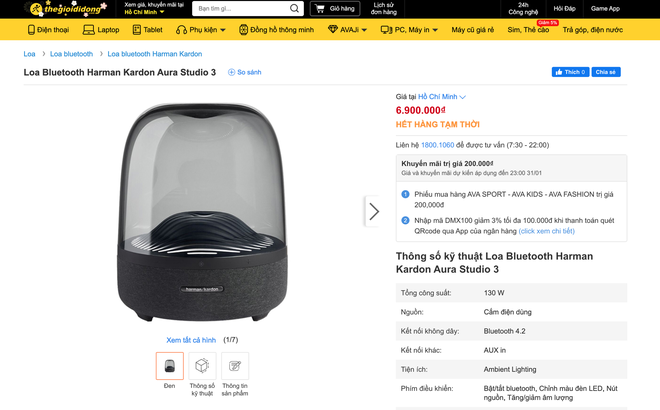Click the Chia sẻ share button

tap(606, 72)
